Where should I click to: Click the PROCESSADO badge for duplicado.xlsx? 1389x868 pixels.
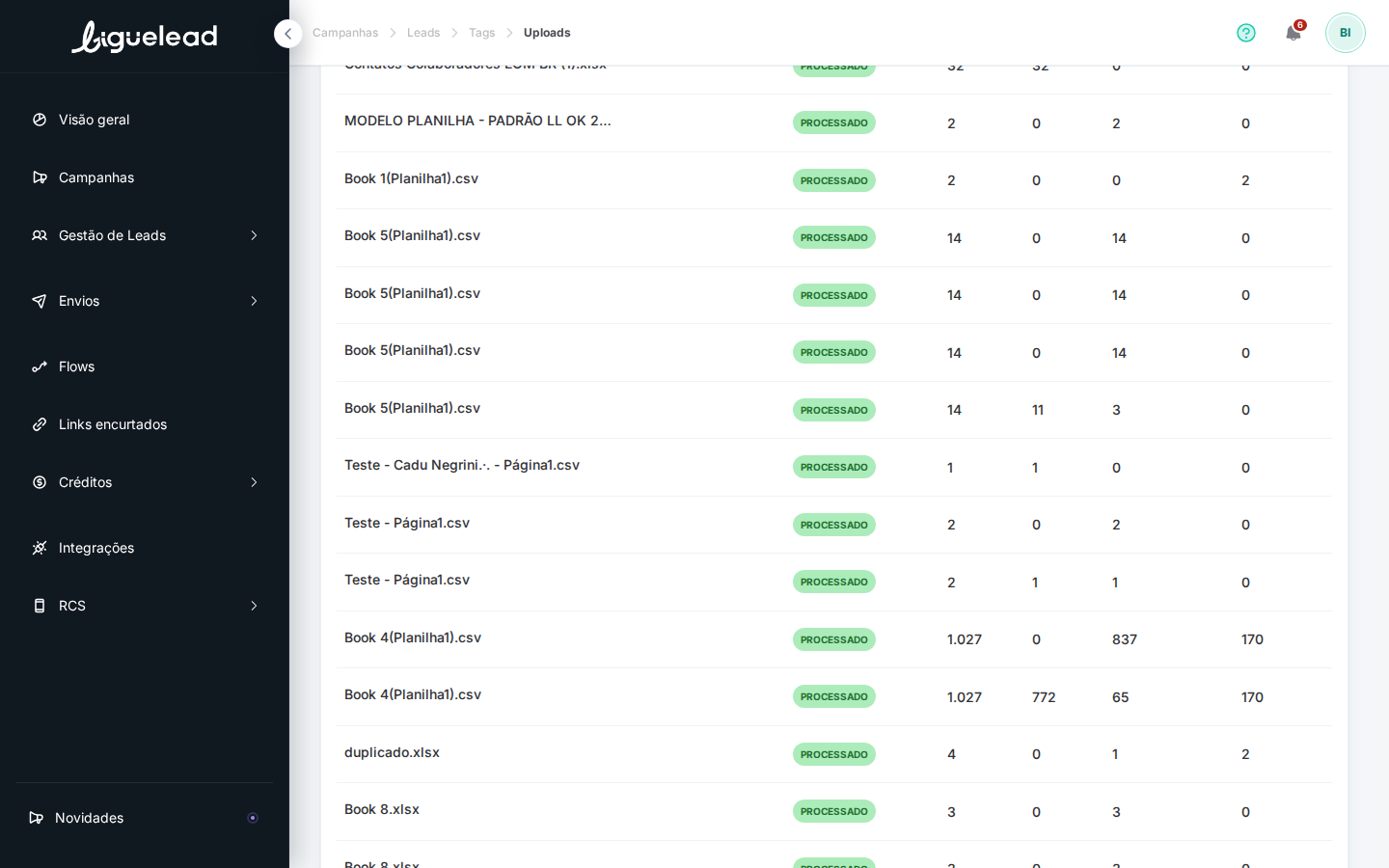coord(834,754)
